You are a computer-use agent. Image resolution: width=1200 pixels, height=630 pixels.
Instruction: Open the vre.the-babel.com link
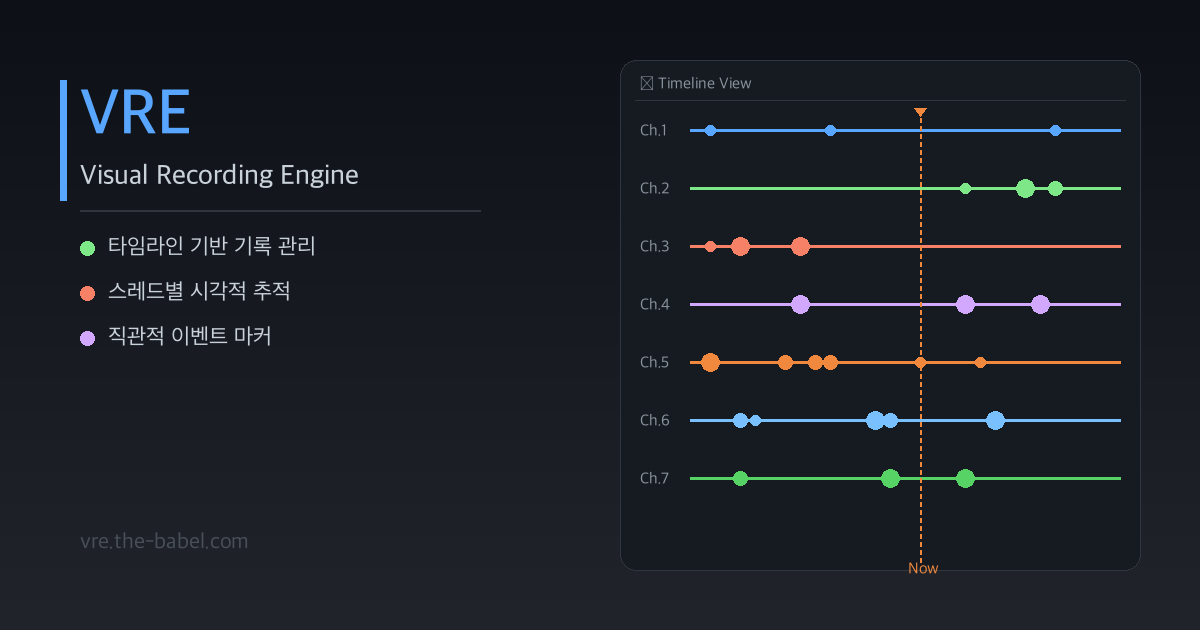(x=164, y=541)
